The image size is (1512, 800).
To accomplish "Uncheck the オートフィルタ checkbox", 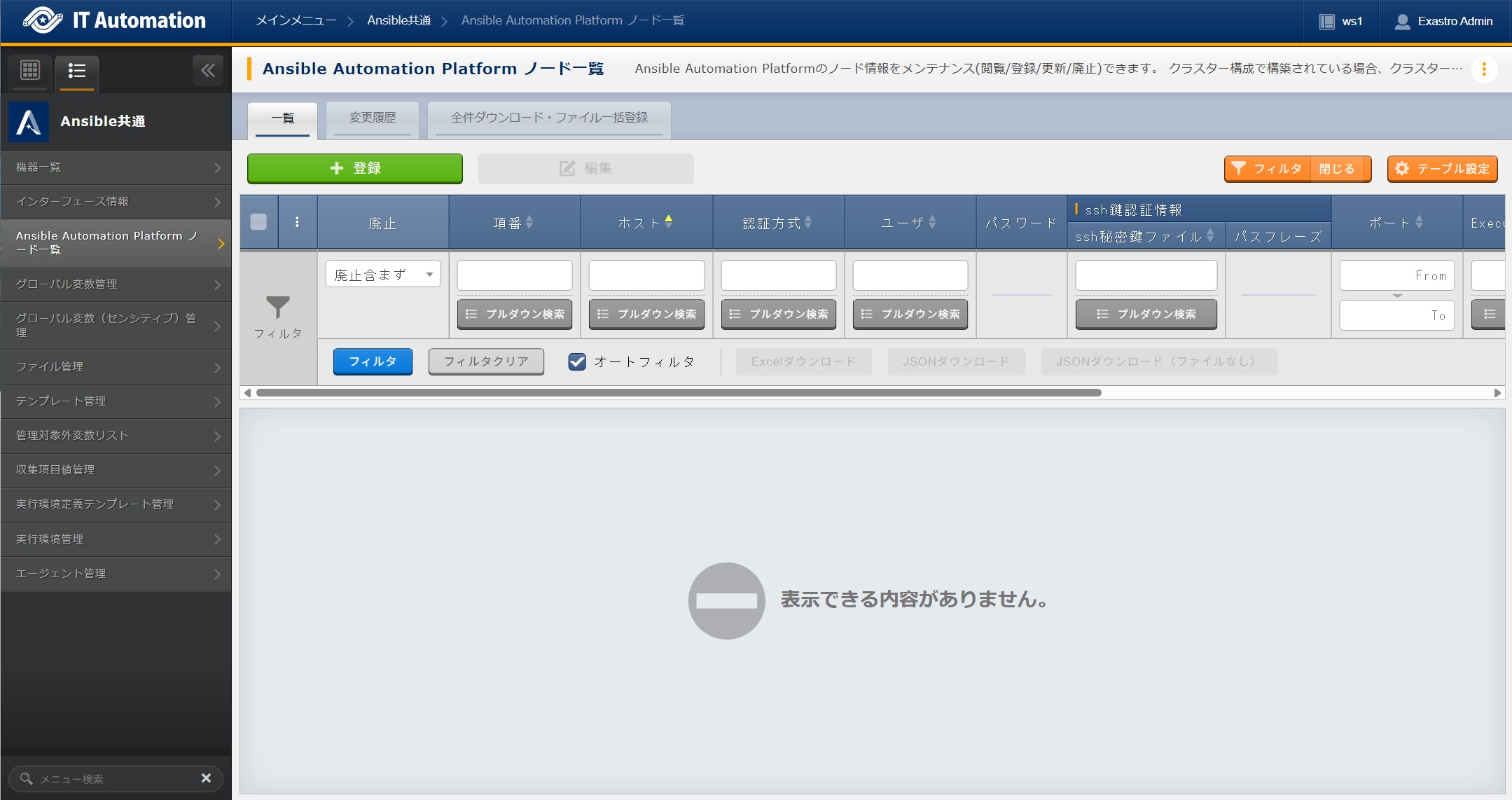I will [x=577, y=361].
